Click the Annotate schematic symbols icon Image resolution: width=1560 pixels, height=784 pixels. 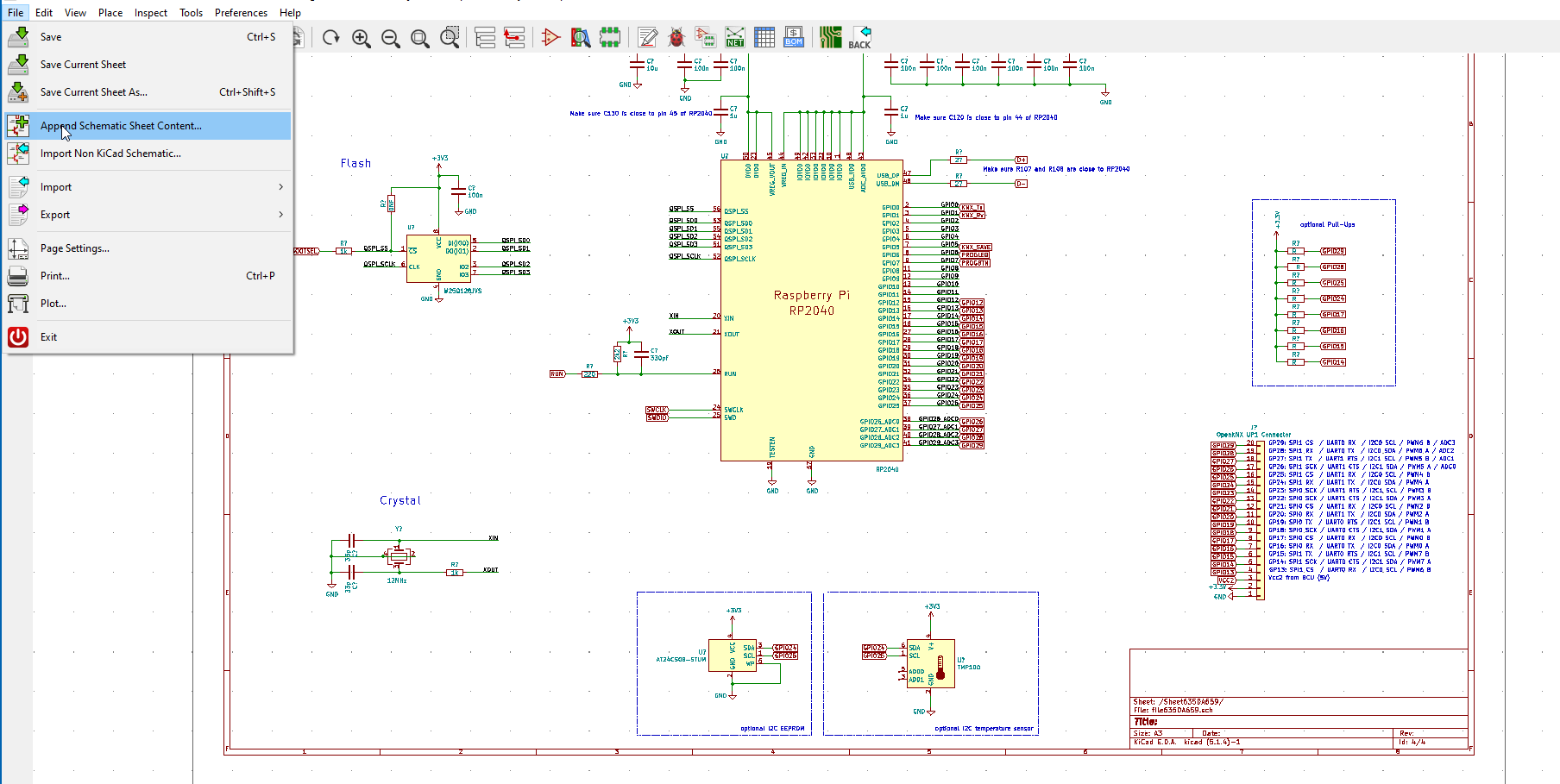648,37
